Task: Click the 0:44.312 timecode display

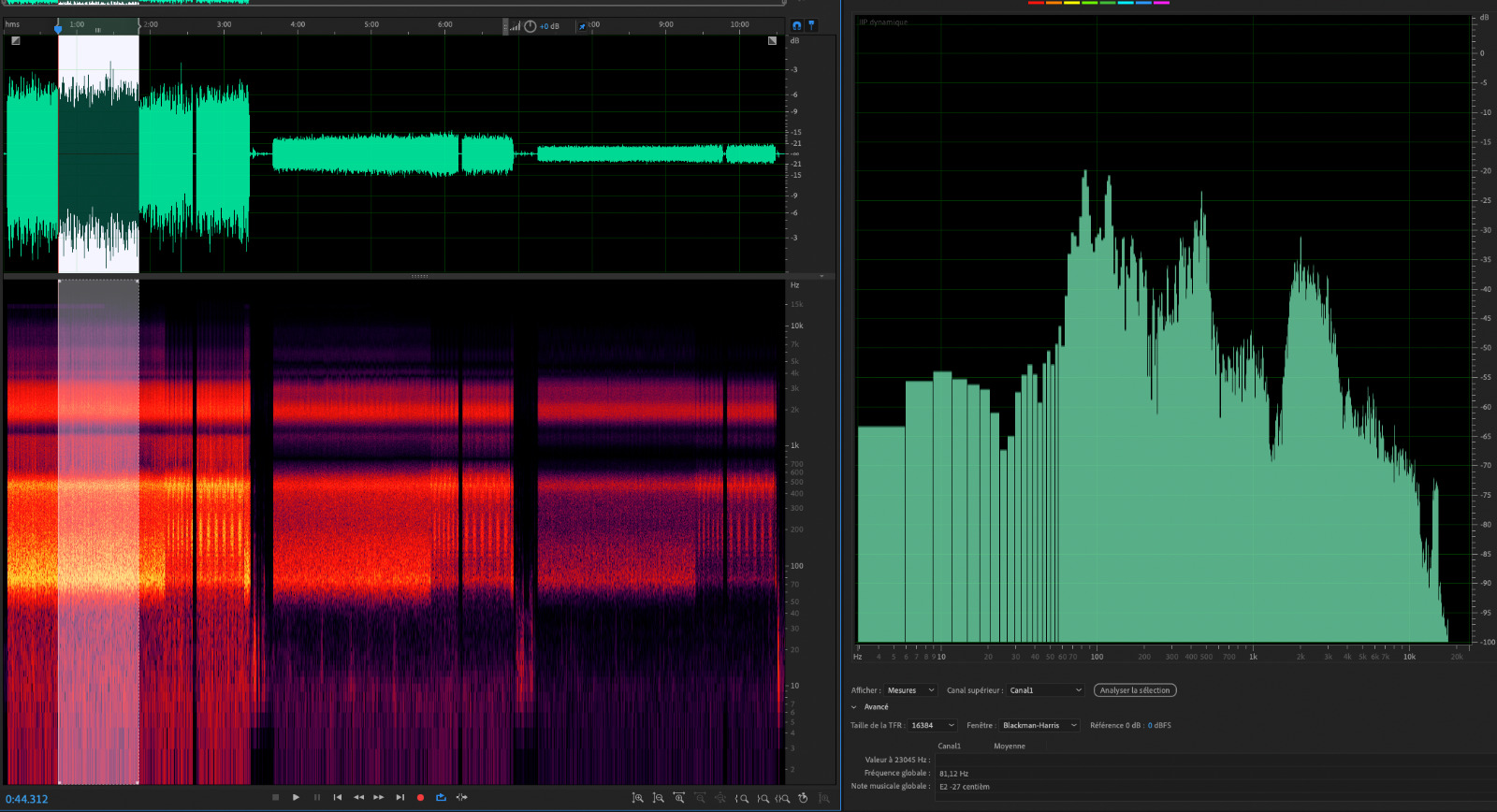Action: pos(27,799)
